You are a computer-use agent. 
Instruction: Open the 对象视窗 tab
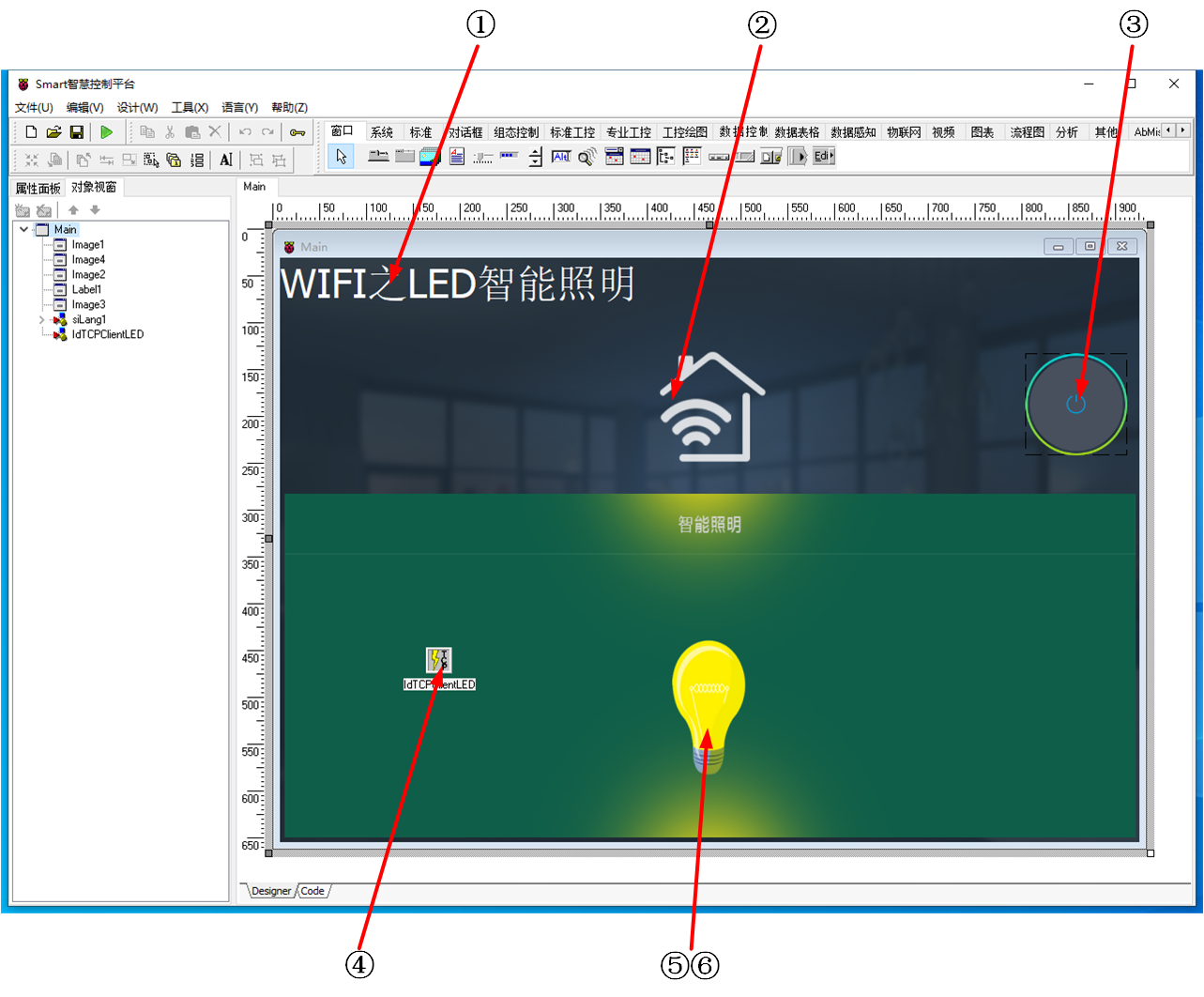click(x=94, y=187)
